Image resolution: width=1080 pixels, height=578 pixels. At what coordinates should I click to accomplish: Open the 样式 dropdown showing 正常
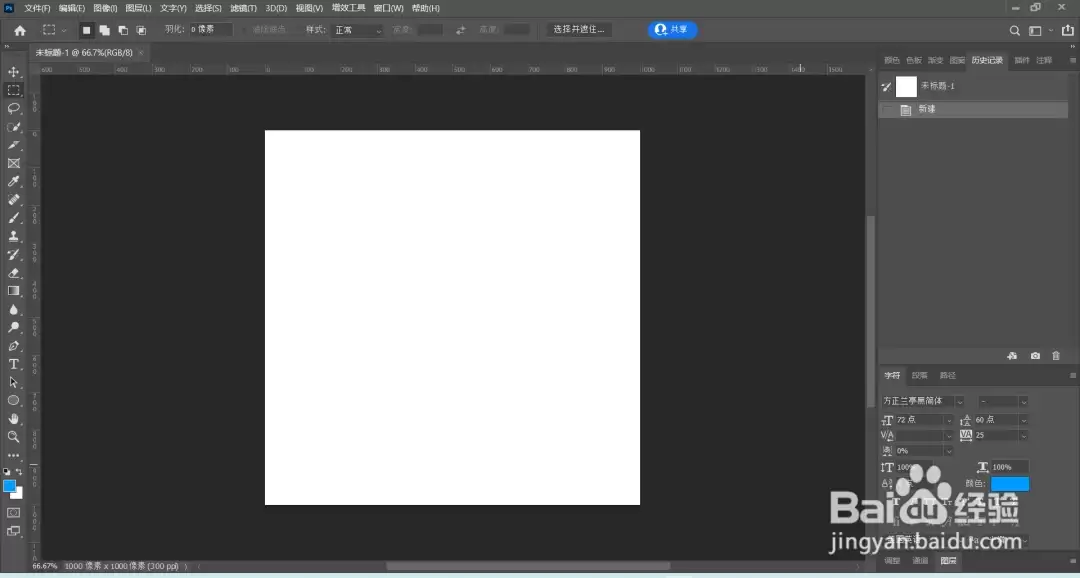pyautogui.click(x=357, y=30)
